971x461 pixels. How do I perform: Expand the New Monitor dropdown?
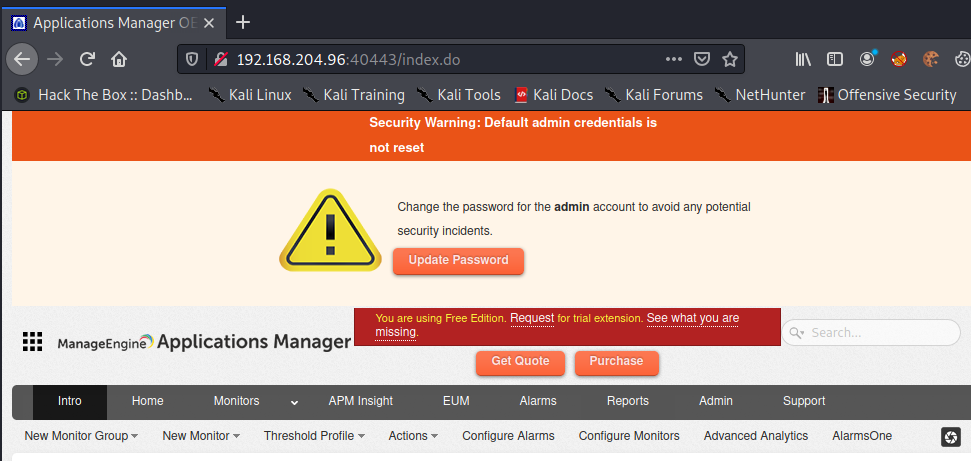coord(201,436)
